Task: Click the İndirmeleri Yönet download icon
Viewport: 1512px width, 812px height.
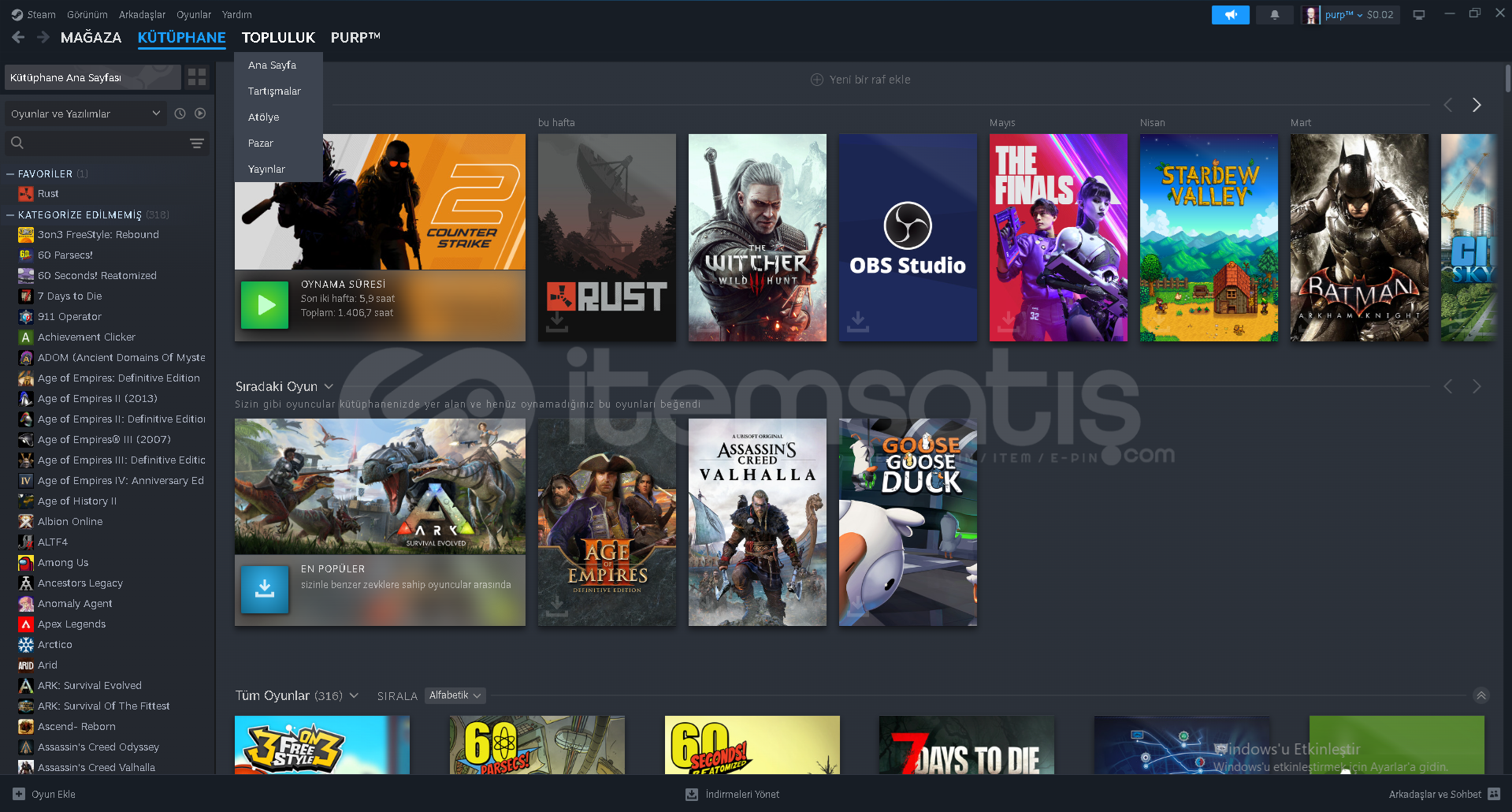Action: pos(692,794)
